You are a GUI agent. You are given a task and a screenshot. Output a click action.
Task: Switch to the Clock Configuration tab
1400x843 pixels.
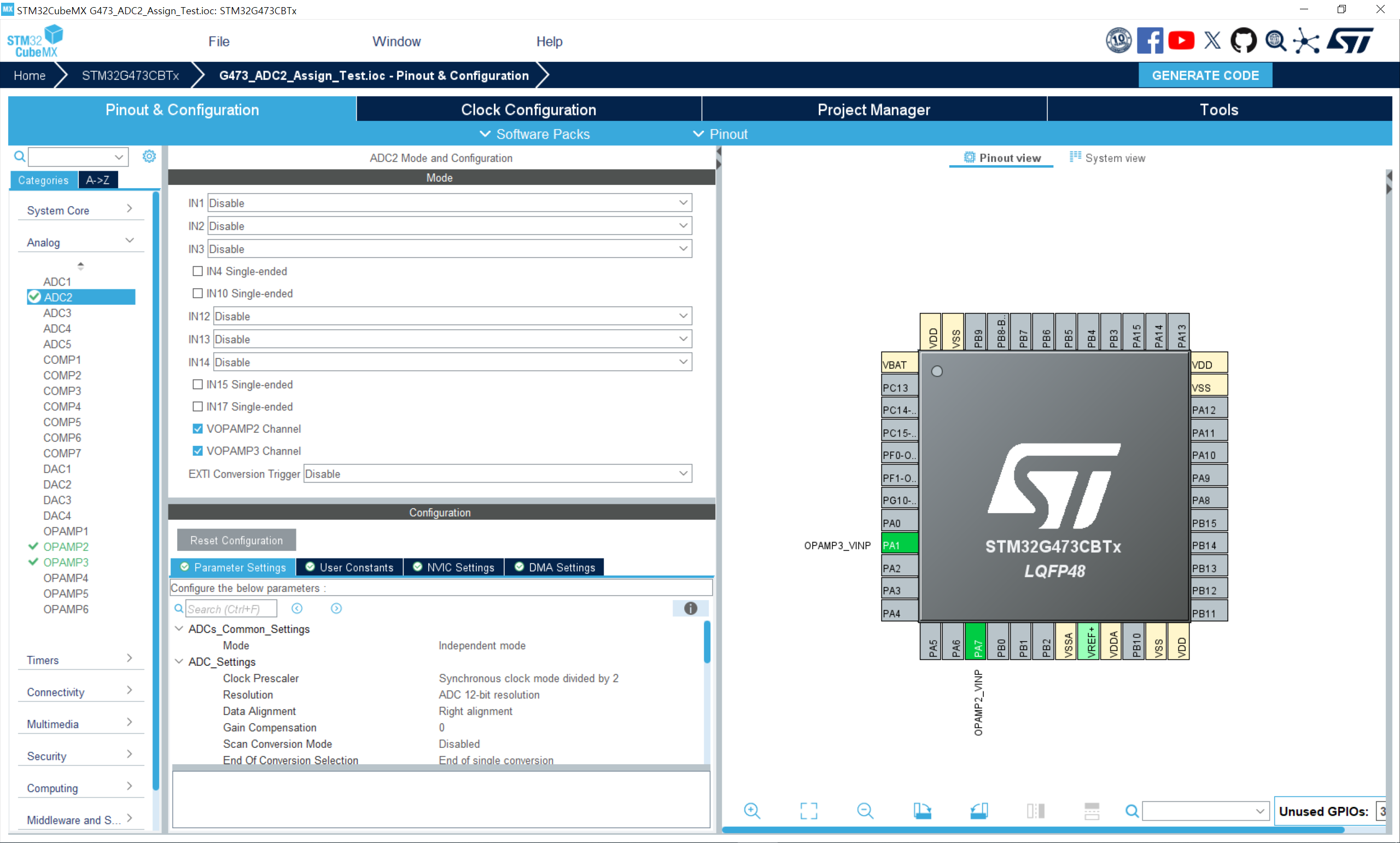click(528, 109)
